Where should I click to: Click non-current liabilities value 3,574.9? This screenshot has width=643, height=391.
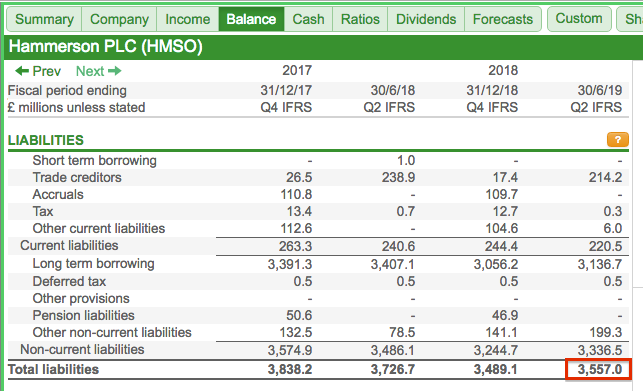coord(290,350)
